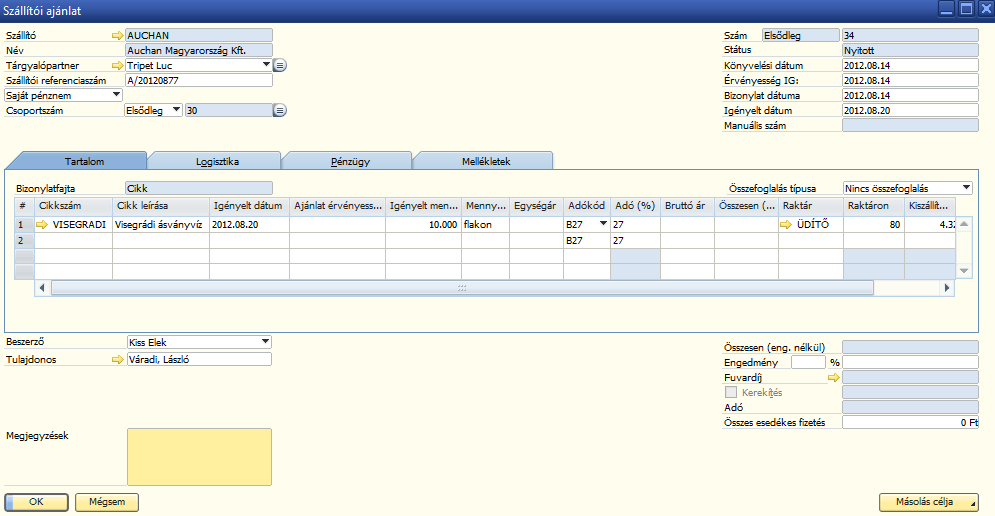This screenshot has height=516, width=995.
Task: Click the Tulajdonos Váradi, László field
Action: coord(199,359)
